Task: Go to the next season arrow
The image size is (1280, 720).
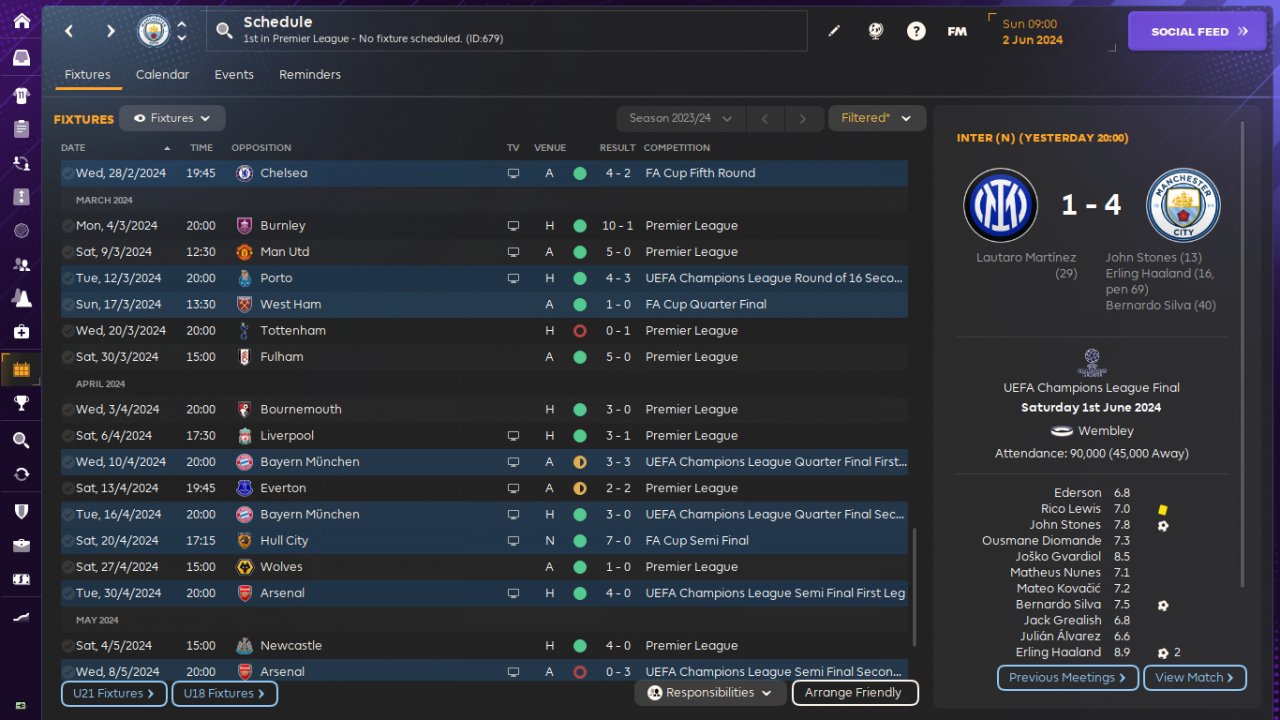Action: [803, 118]
